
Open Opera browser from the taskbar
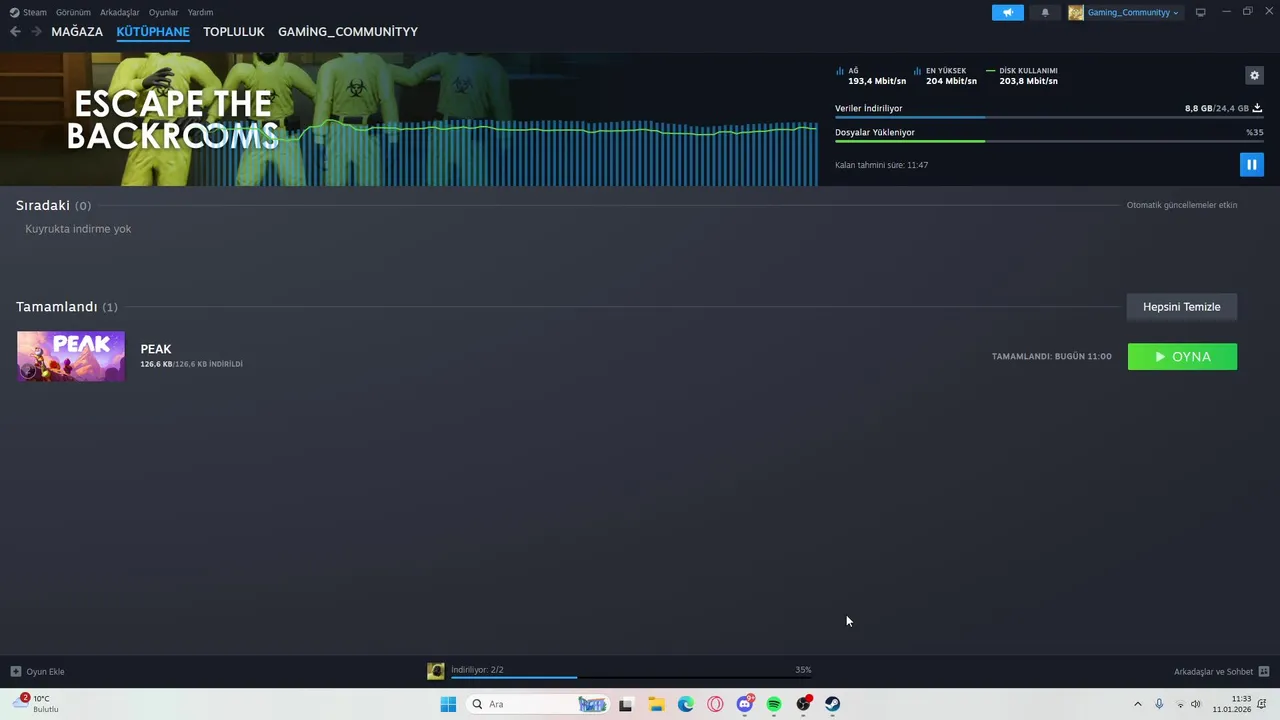coord(715,704)
